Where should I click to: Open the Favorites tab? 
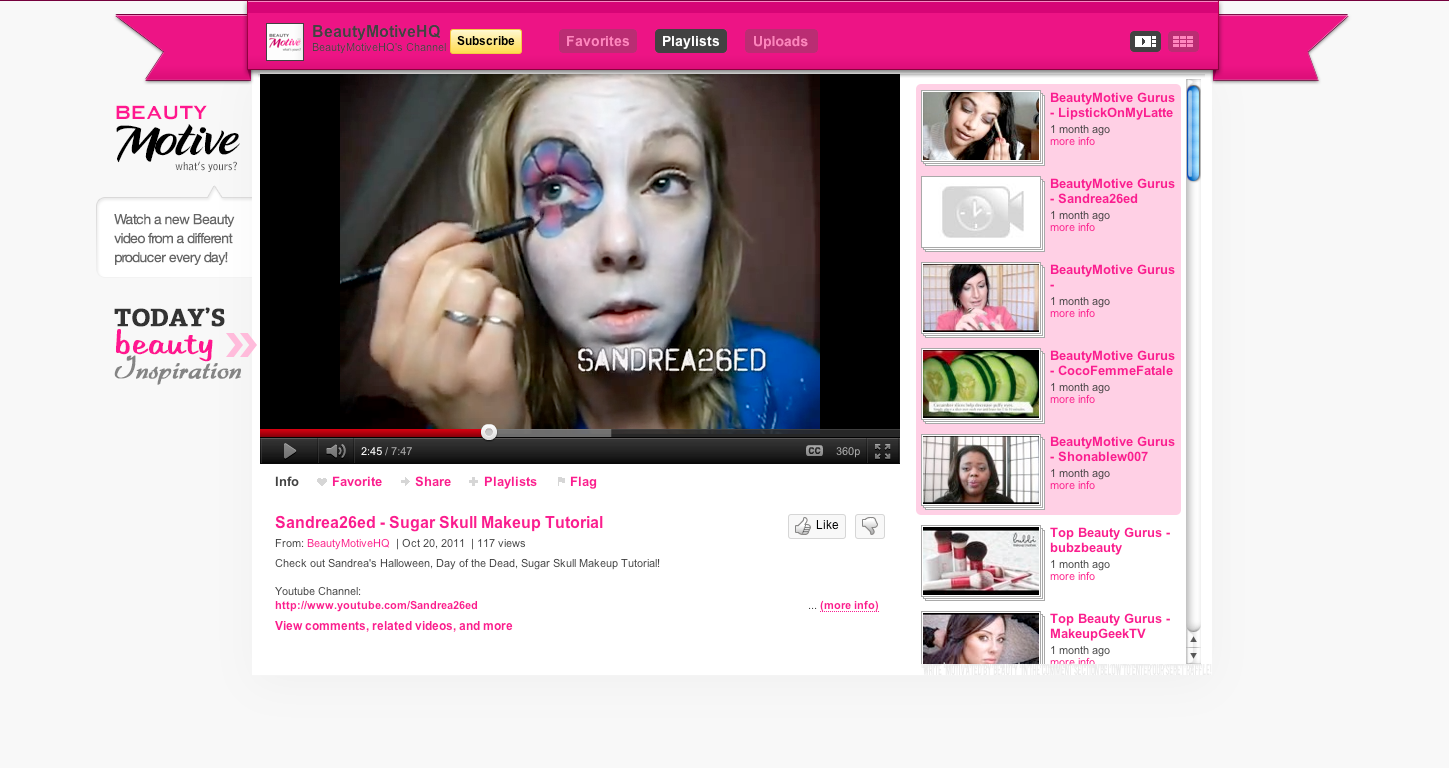pyautogui.click(x=598, y=41)
